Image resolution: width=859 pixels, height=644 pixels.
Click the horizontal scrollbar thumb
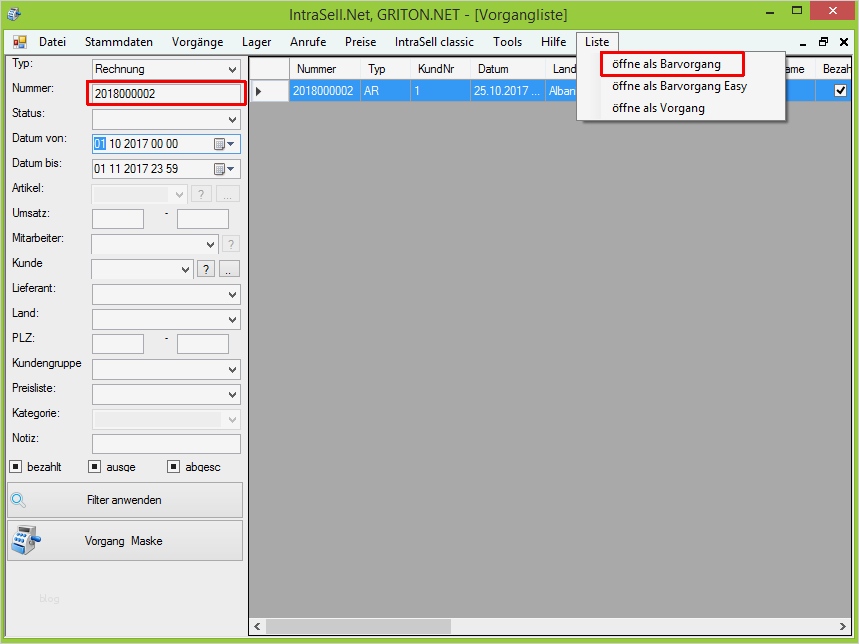click(359, 626)
